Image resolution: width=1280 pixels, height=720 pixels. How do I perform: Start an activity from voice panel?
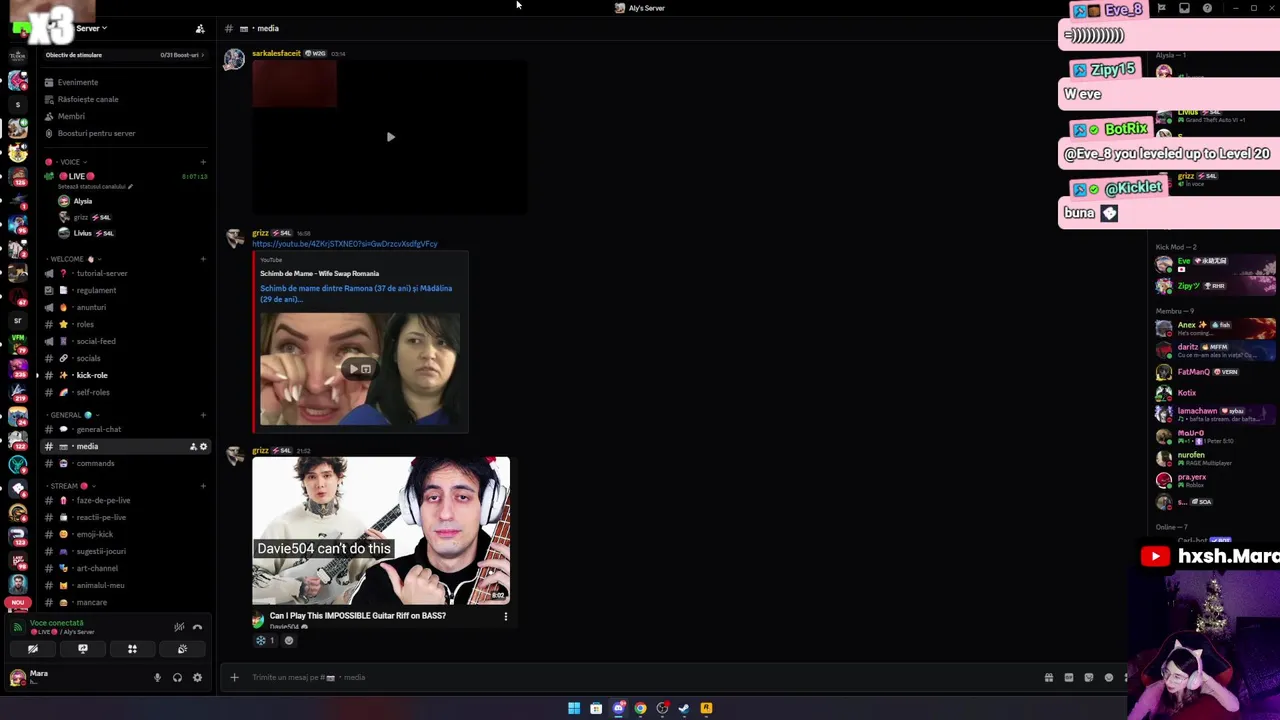[132, 649]
